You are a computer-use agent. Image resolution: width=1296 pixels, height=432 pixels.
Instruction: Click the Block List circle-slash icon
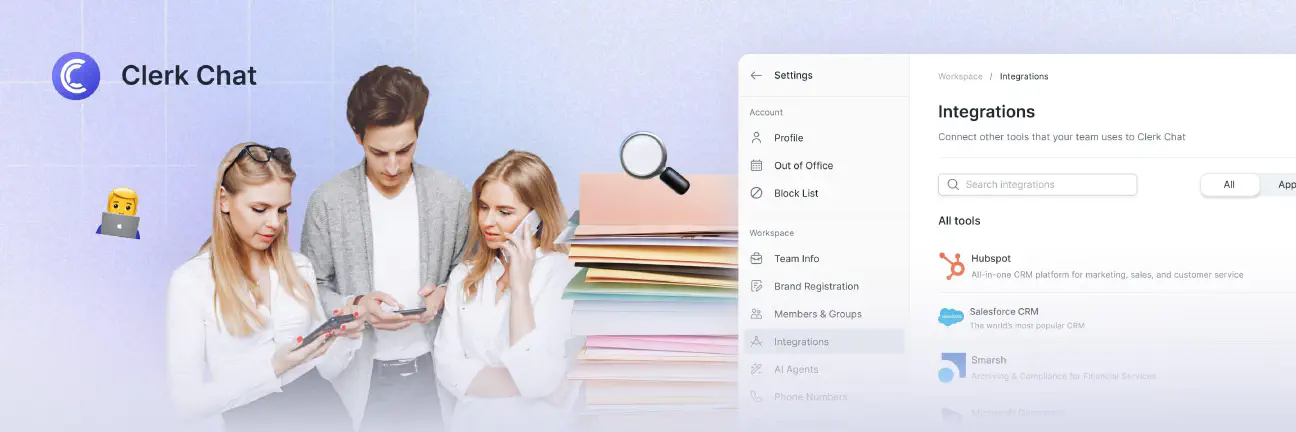pyautogui.click(x=756, y=193)
